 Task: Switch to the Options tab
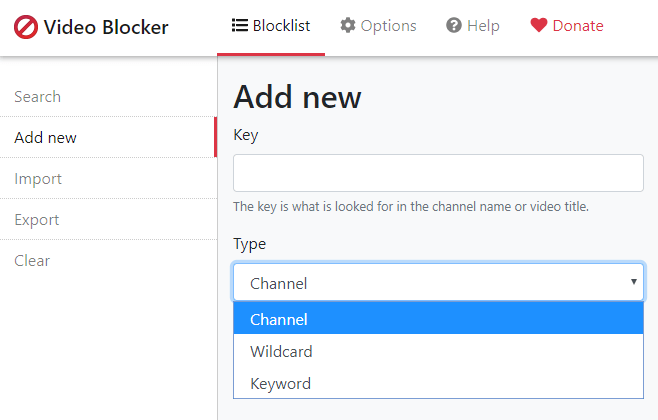tap(378, 26)
